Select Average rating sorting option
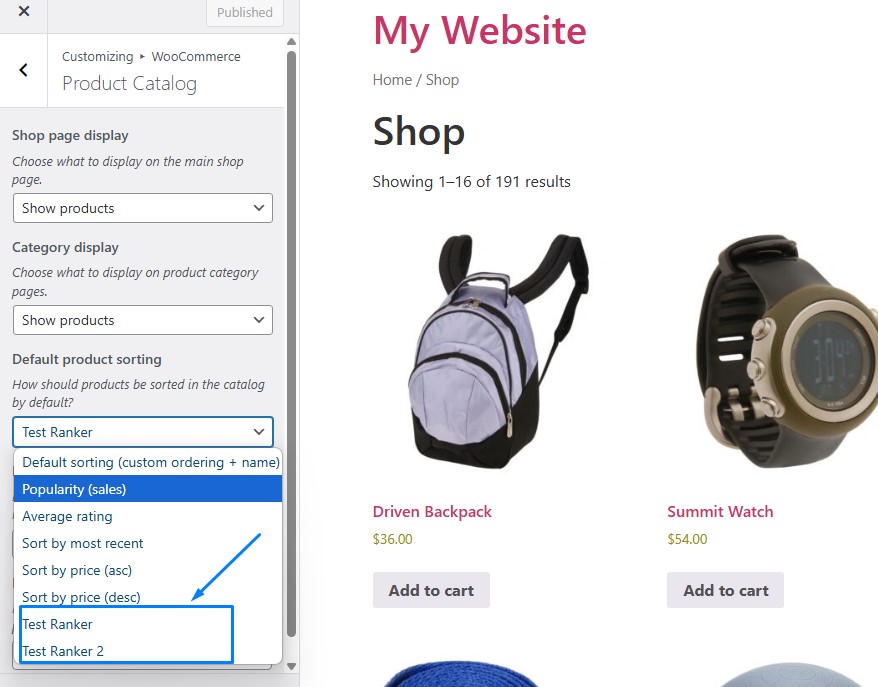The image size is (878, 687). [x=148, y=516]
